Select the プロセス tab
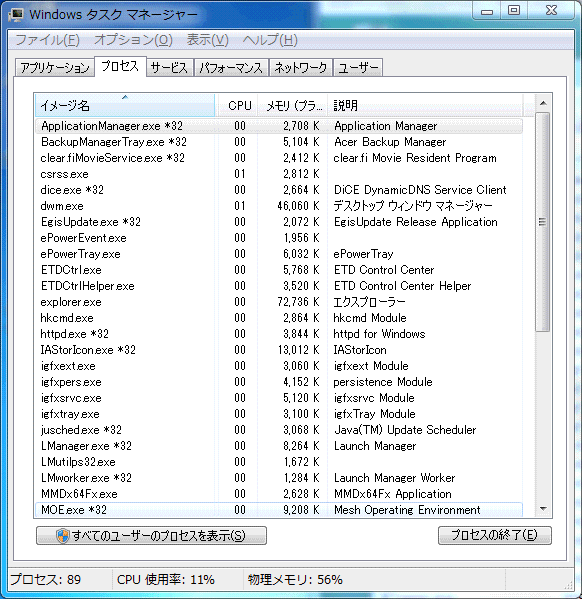Screen dimensions: 582x599 click(x=120, y=66)
